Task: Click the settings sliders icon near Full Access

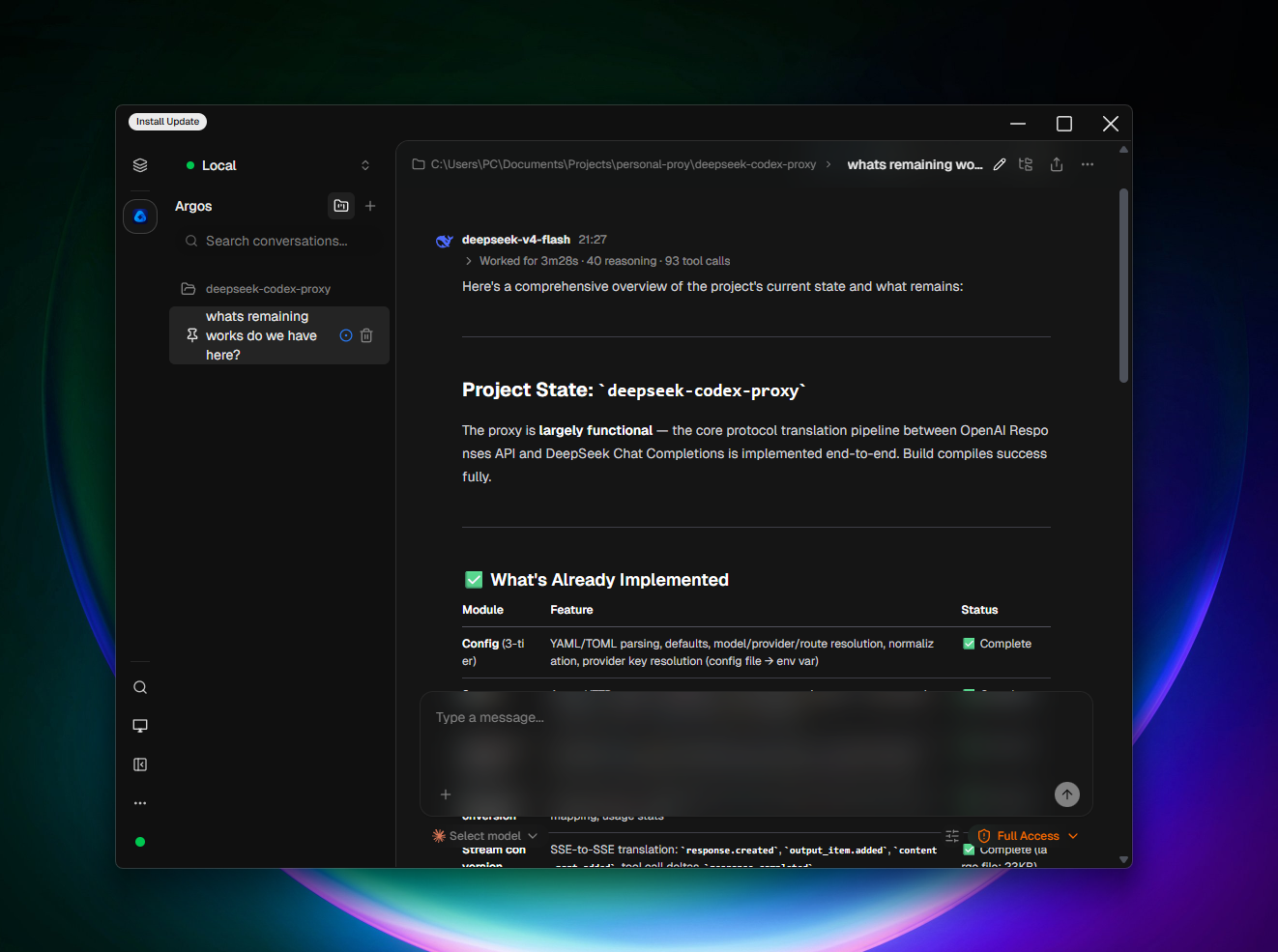Action: [x=952, y=836]
